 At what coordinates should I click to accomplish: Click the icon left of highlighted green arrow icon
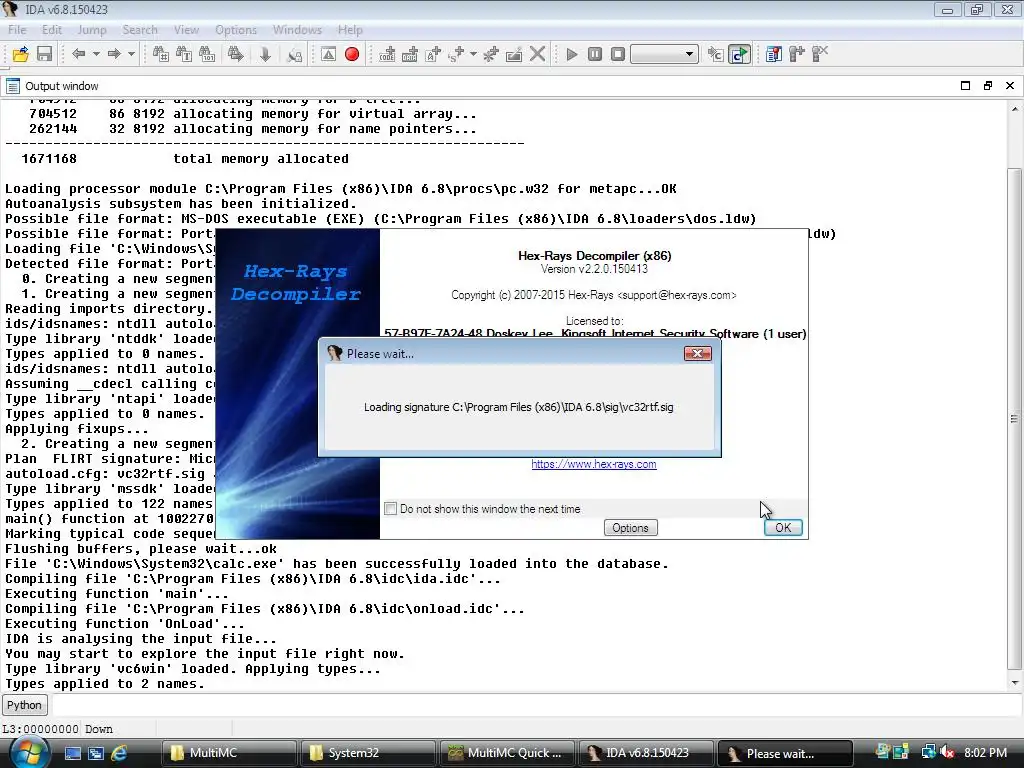pyautogui.click(x=716, y=54)
